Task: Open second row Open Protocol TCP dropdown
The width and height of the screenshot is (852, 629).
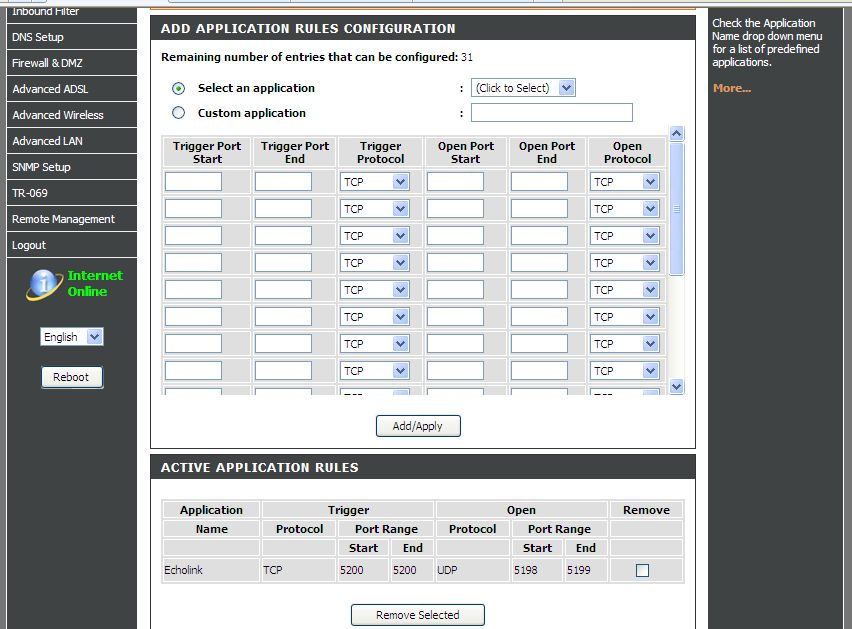Action: tap(624, 209)
